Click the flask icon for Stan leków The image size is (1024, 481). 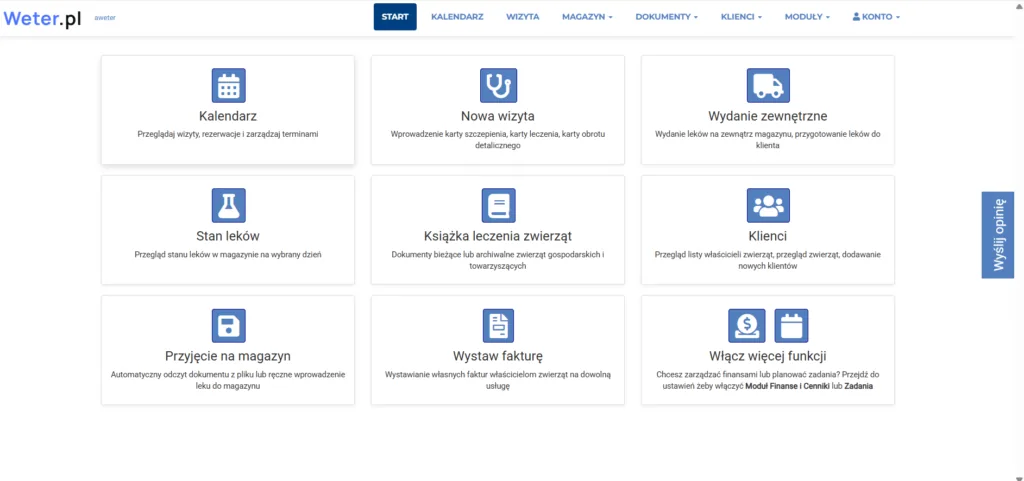[229, 206]
